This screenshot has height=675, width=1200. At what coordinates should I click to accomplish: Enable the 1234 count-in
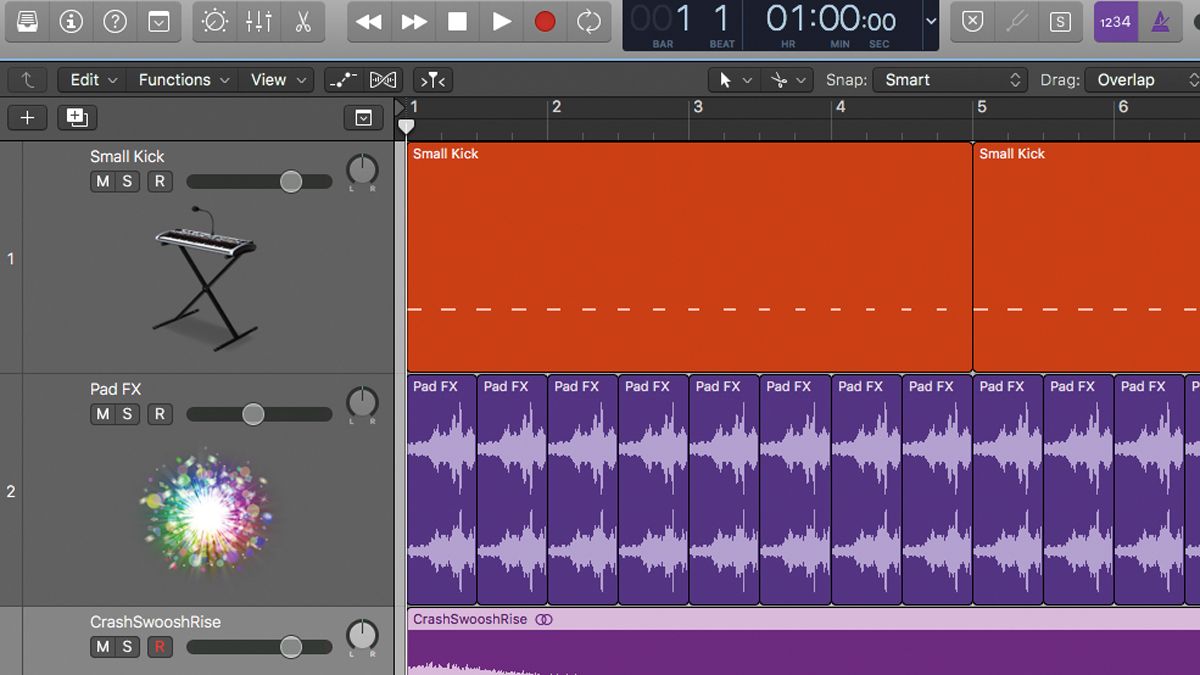pyautogui.click(x=1115, y=22)
